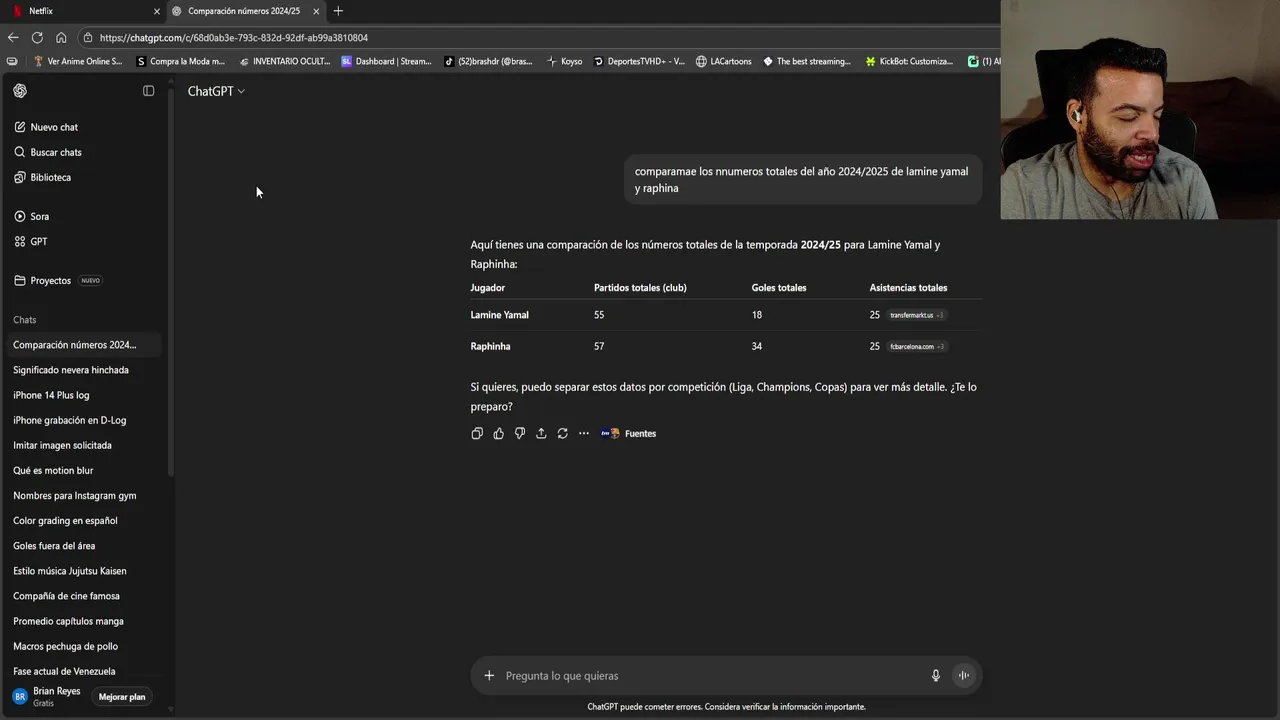
Task: Click the 'Lamine Yamal' table cell
Action: [x=500, y=315]
